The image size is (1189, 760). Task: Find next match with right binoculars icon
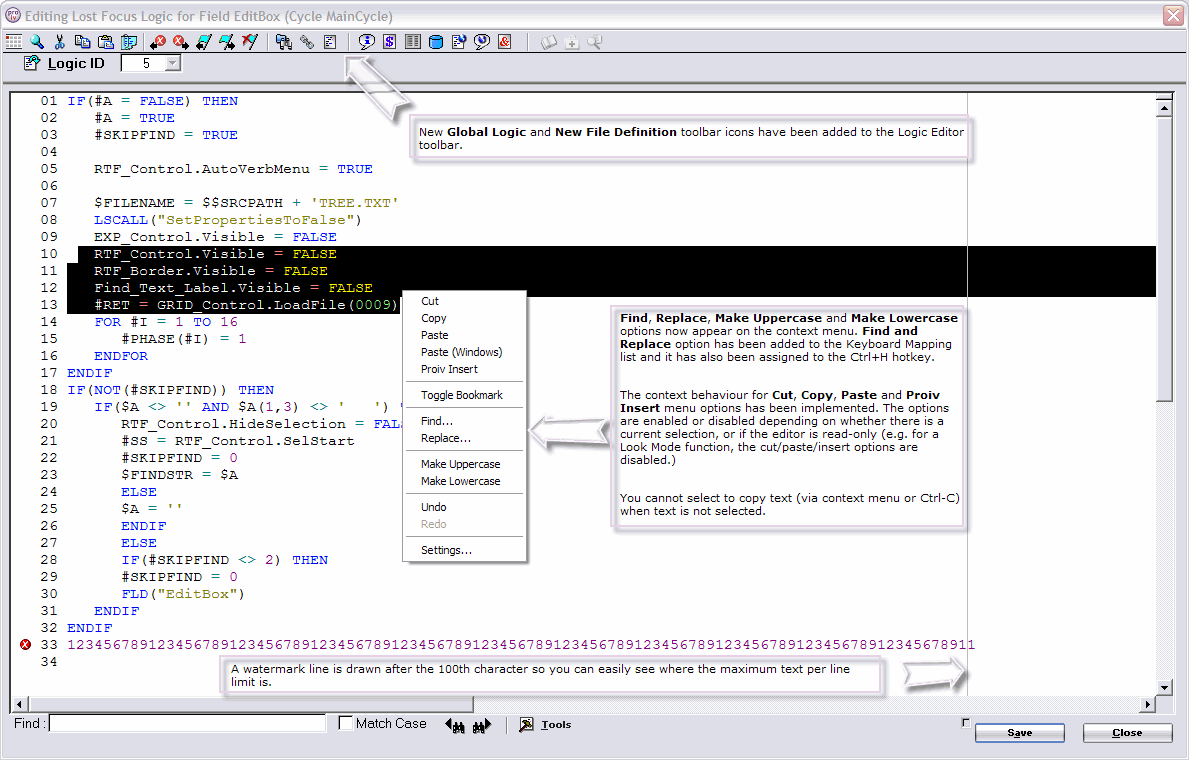pyautogui.click(x=482, y=725)
